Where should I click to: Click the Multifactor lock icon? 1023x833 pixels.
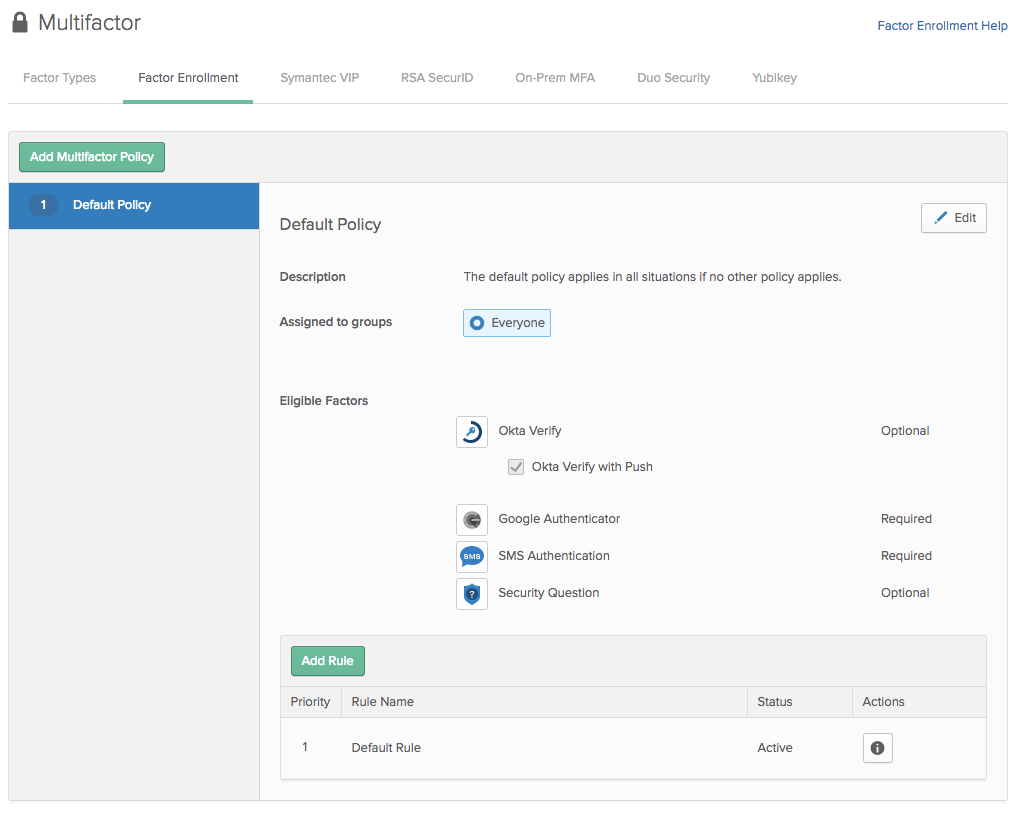[x=20, y=22]
